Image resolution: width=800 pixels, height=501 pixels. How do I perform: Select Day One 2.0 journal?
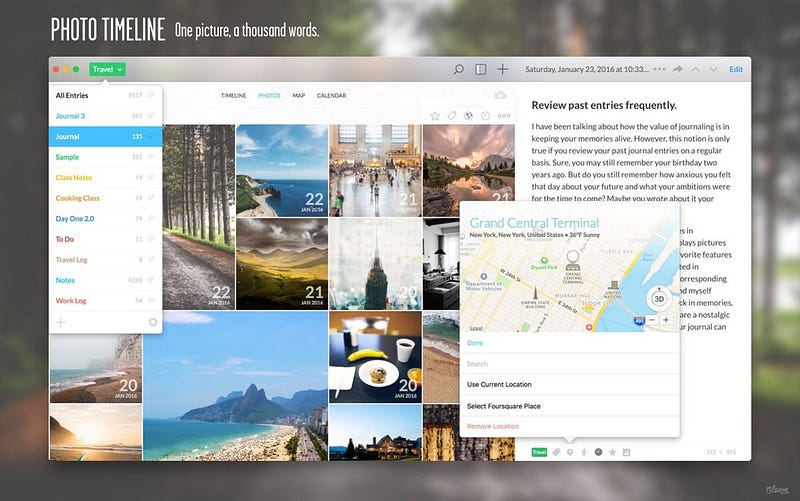pos(106,218)
